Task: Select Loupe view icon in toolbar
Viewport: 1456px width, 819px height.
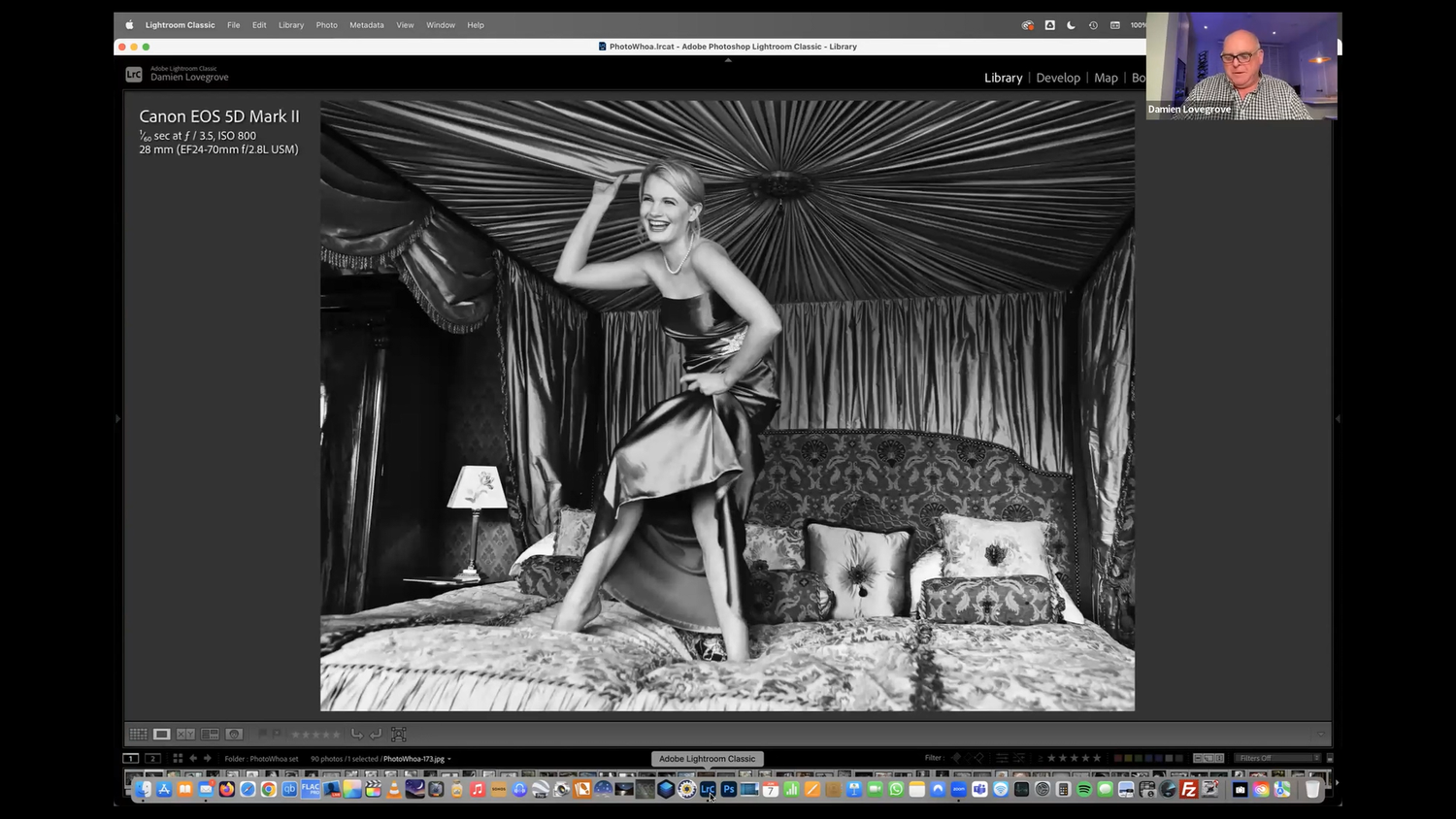Action: tap(162, 735)
